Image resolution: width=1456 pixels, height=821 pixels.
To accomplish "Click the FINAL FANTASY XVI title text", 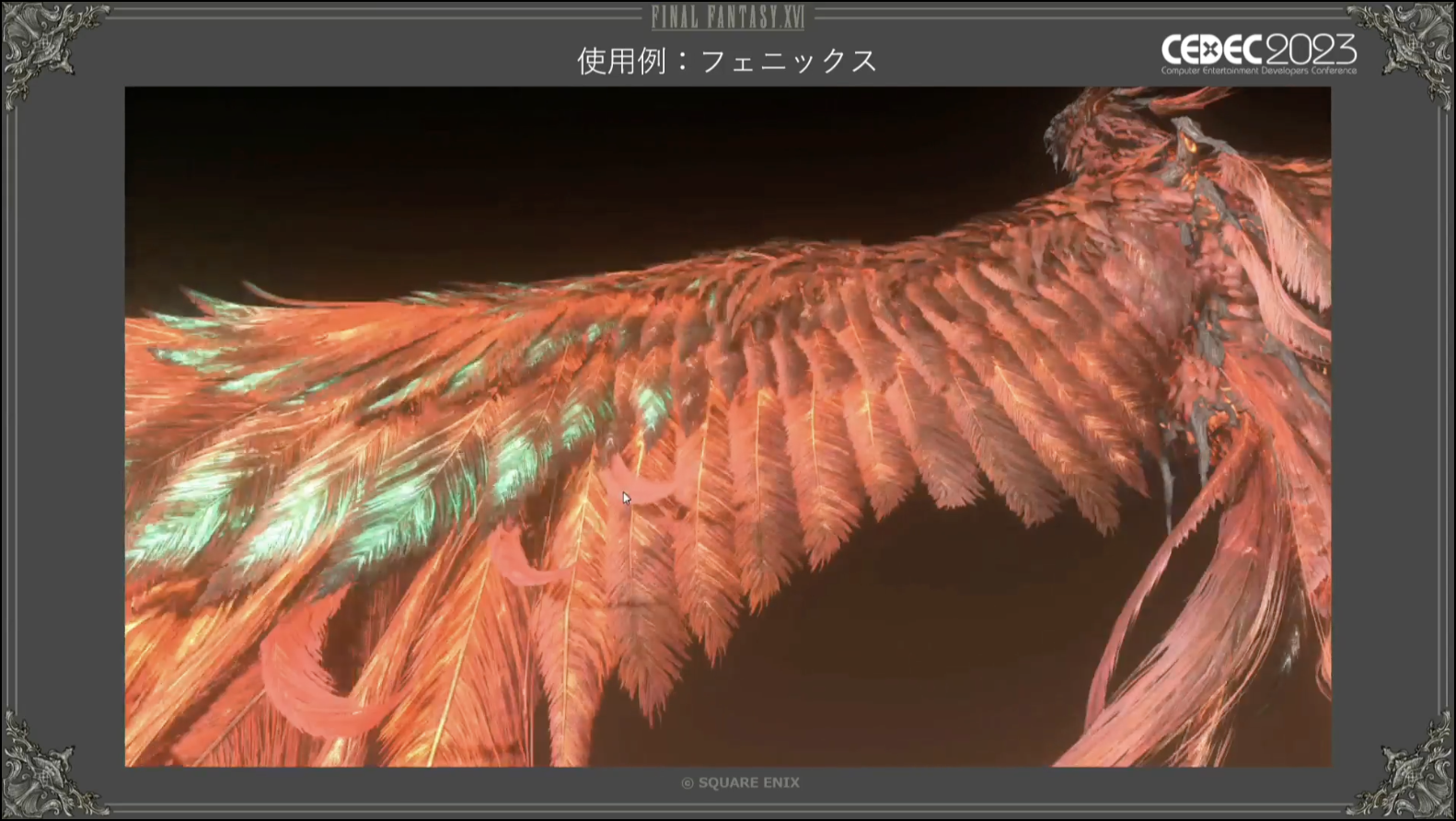I will pyautogui.click(x=727, y=17).
